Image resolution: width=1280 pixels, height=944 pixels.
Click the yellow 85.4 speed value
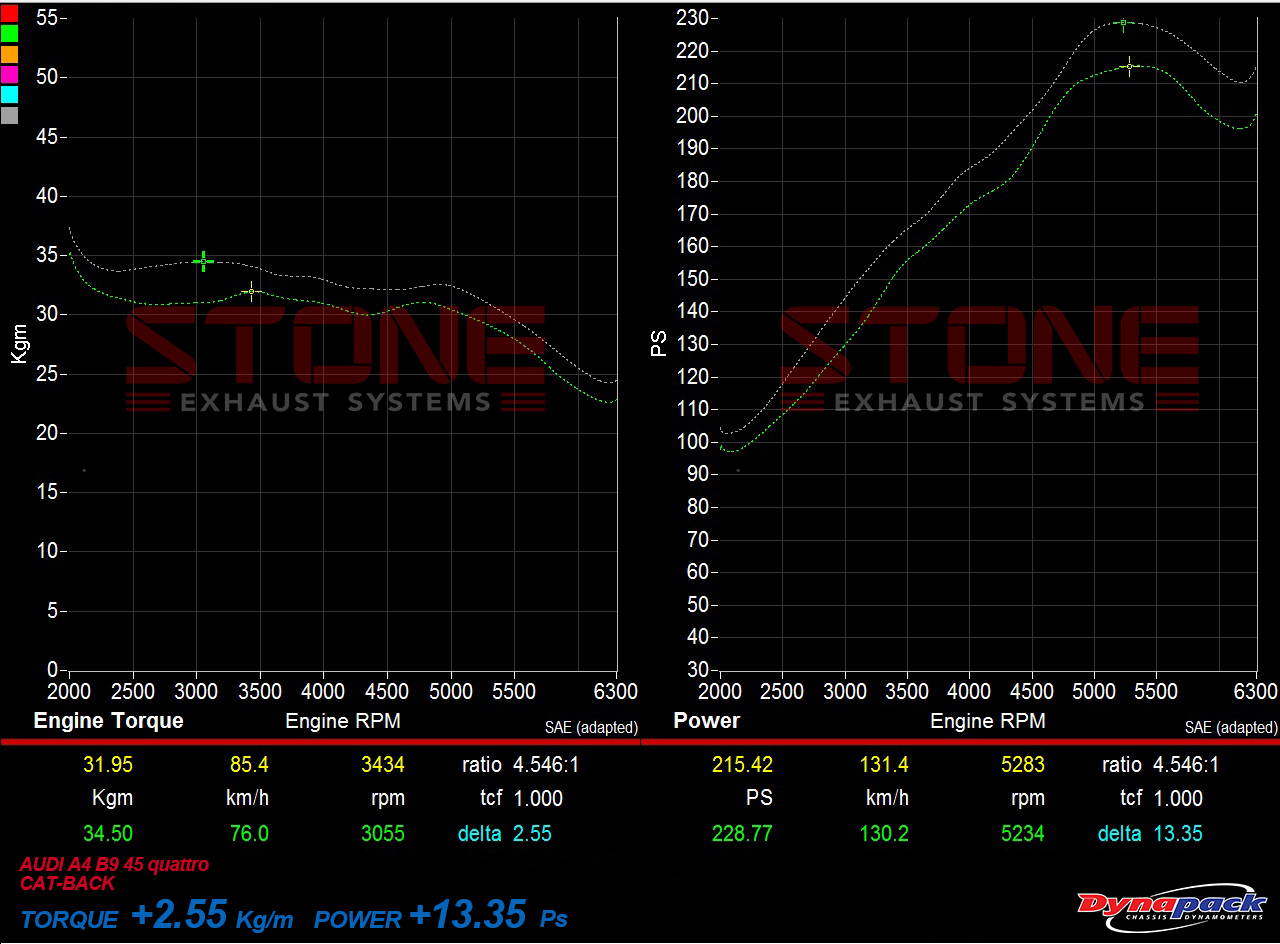click(x=249, y=765)
